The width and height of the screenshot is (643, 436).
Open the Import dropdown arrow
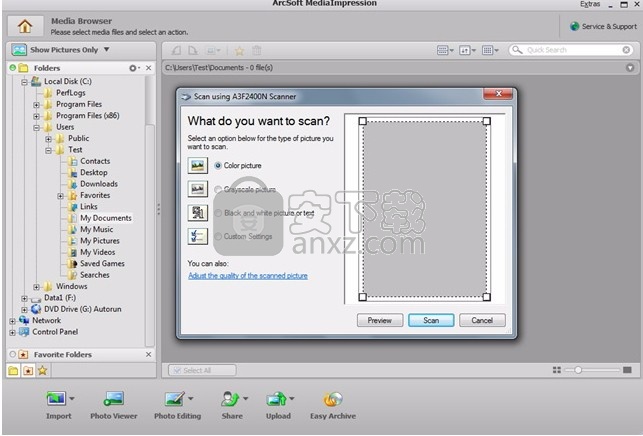72,398
